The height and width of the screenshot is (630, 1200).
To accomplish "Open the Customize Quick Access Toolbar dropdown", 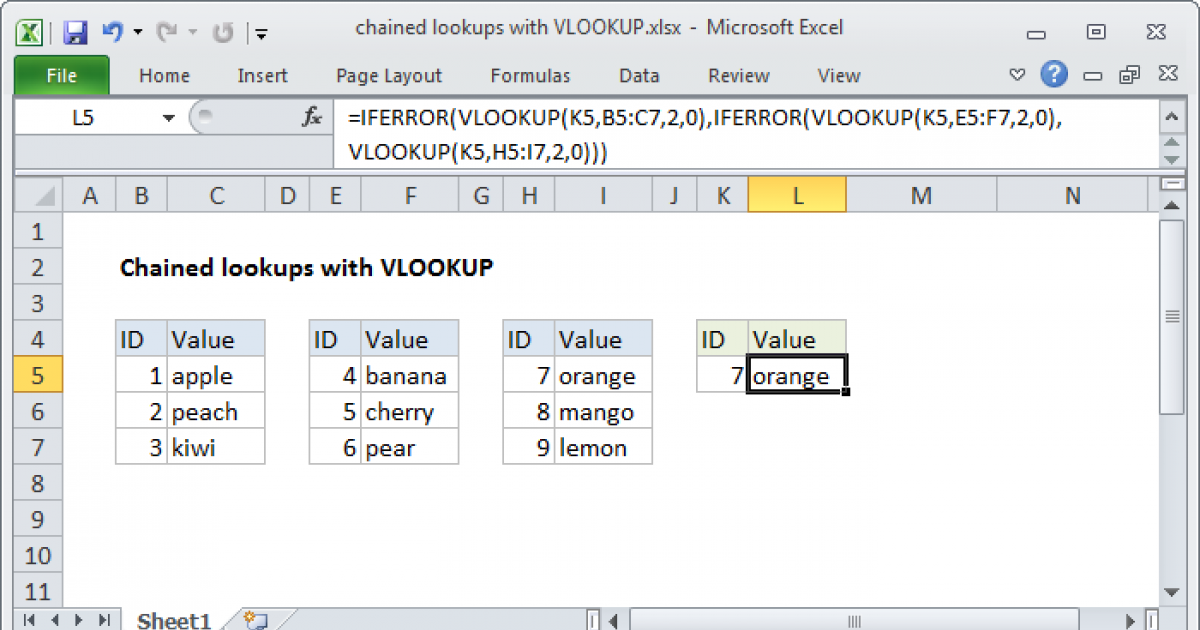I will (x=261, y=33).
